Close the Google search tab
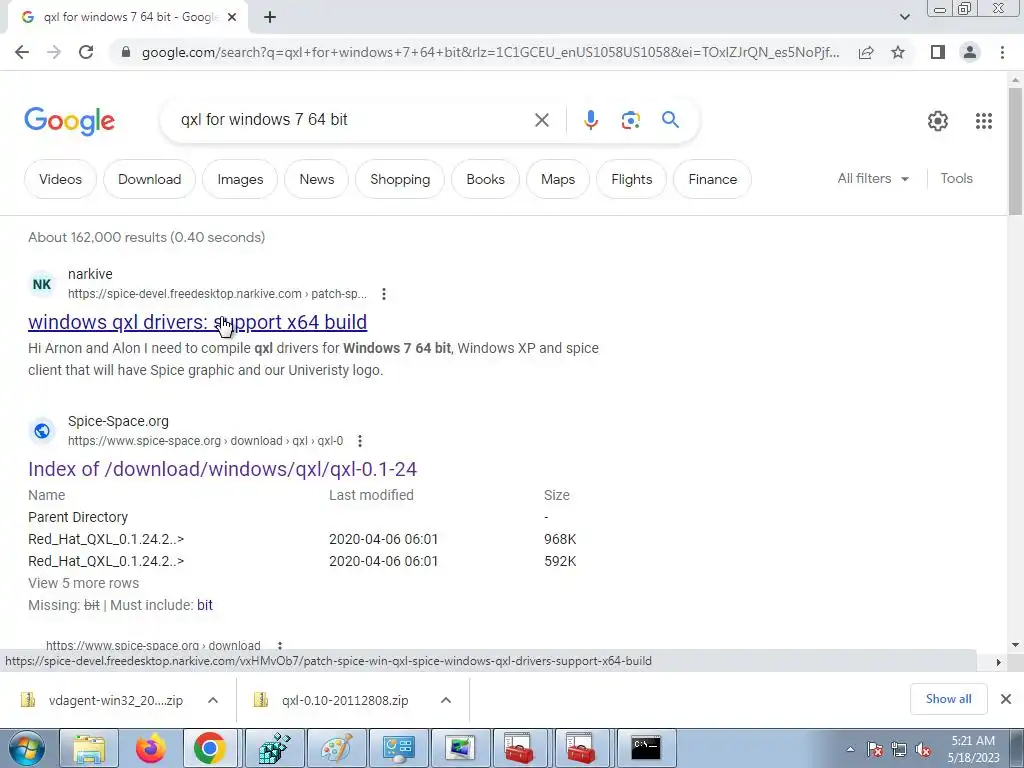This screenshot has height=768, width=1024. [x=231, y=17]
